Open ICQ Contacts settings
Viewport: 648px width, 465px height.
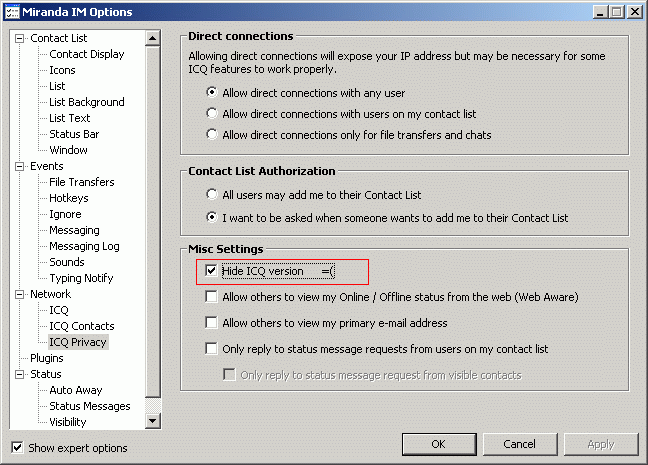tap(81, 326)
